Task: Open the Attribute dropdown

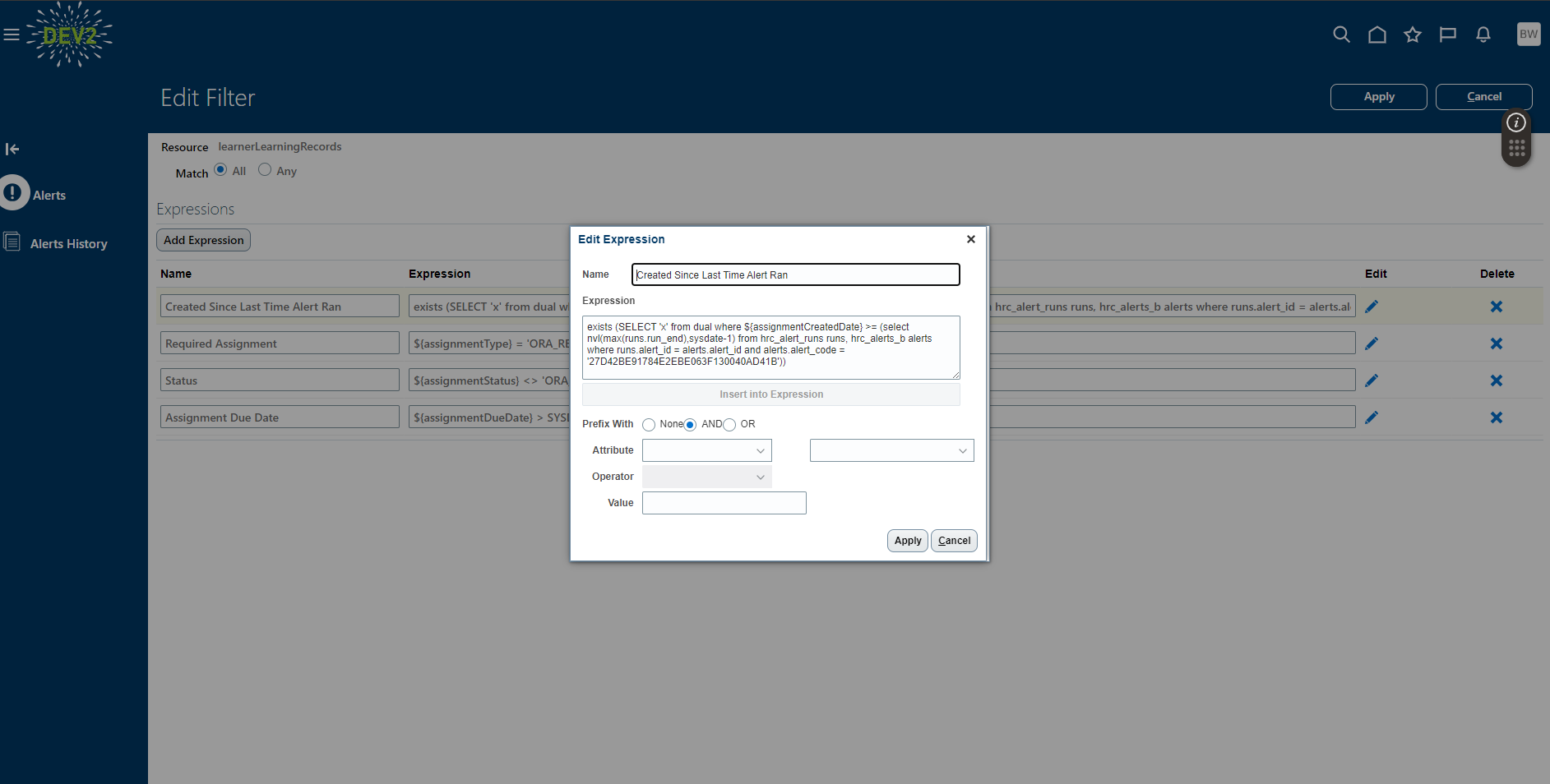Action: 707,450
